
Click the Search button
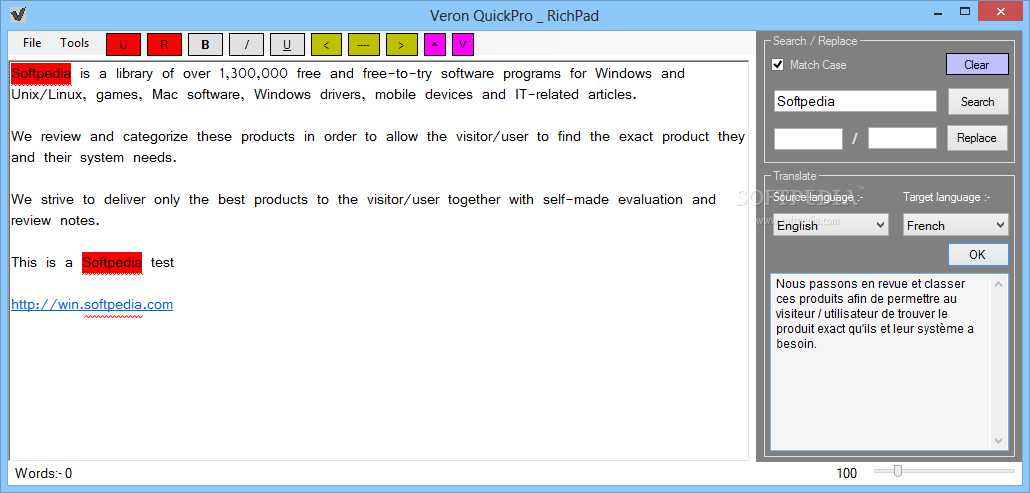click(977, 102)
